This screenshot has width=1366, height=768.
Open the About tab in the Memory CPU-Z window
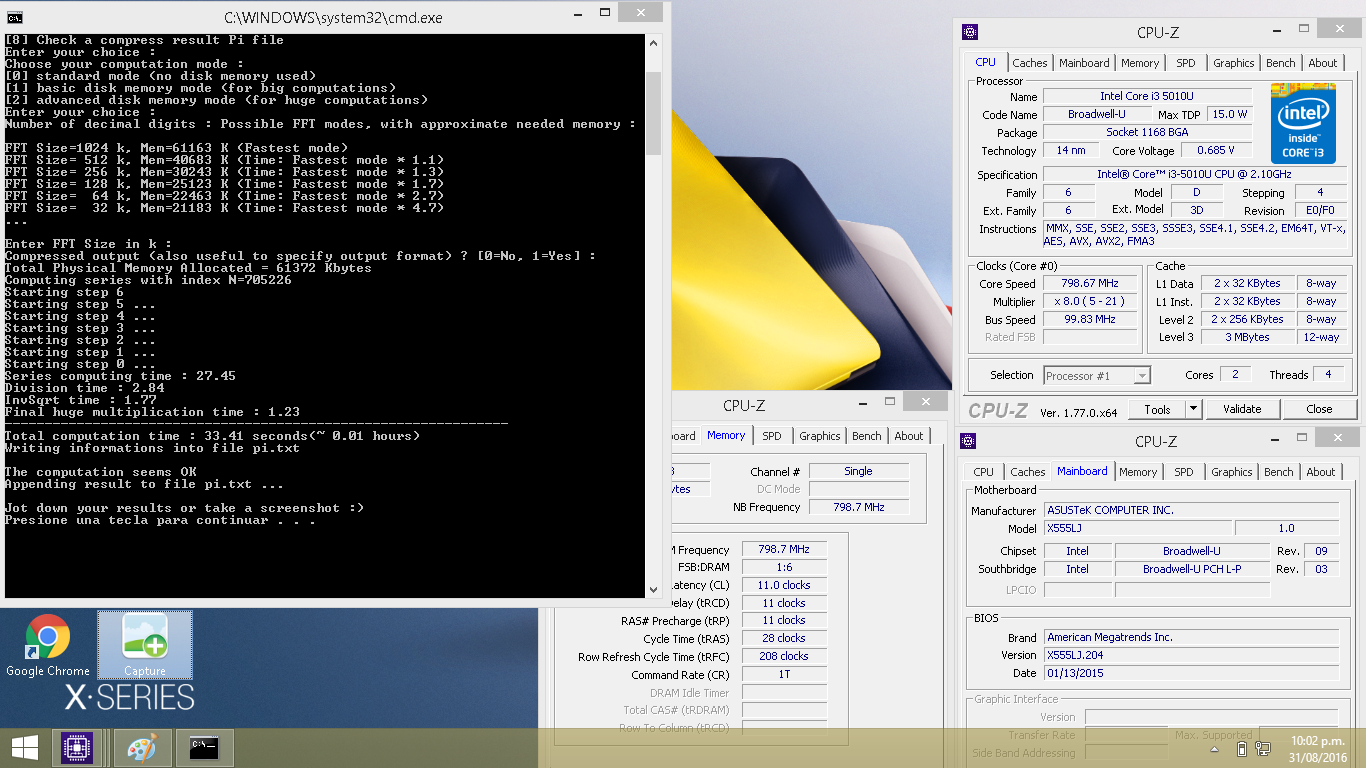tap(909, 436)
